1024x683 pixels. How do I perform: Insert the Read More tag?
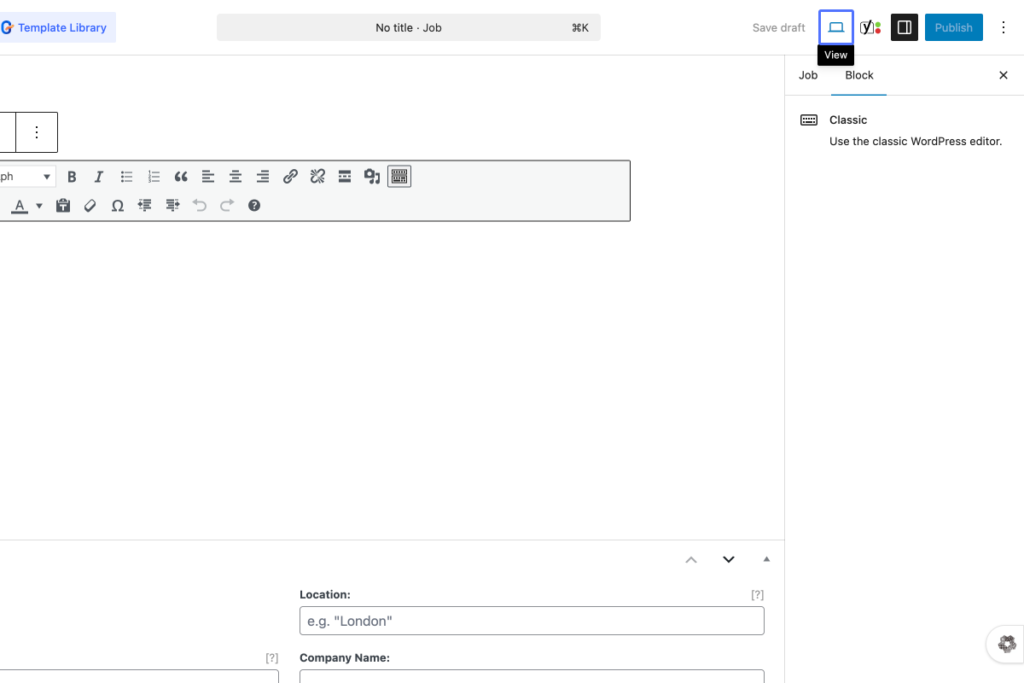[344, 176]
